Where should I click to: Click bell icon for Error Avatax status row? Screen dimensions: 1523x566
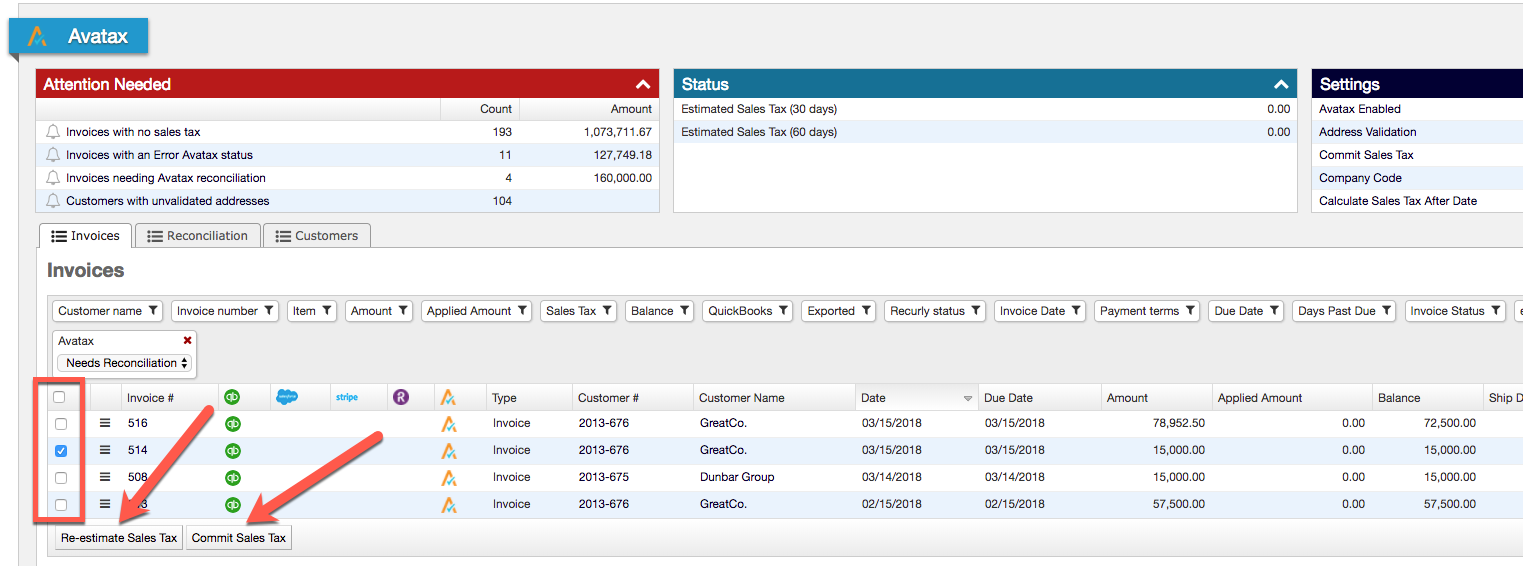pos(53,155)
